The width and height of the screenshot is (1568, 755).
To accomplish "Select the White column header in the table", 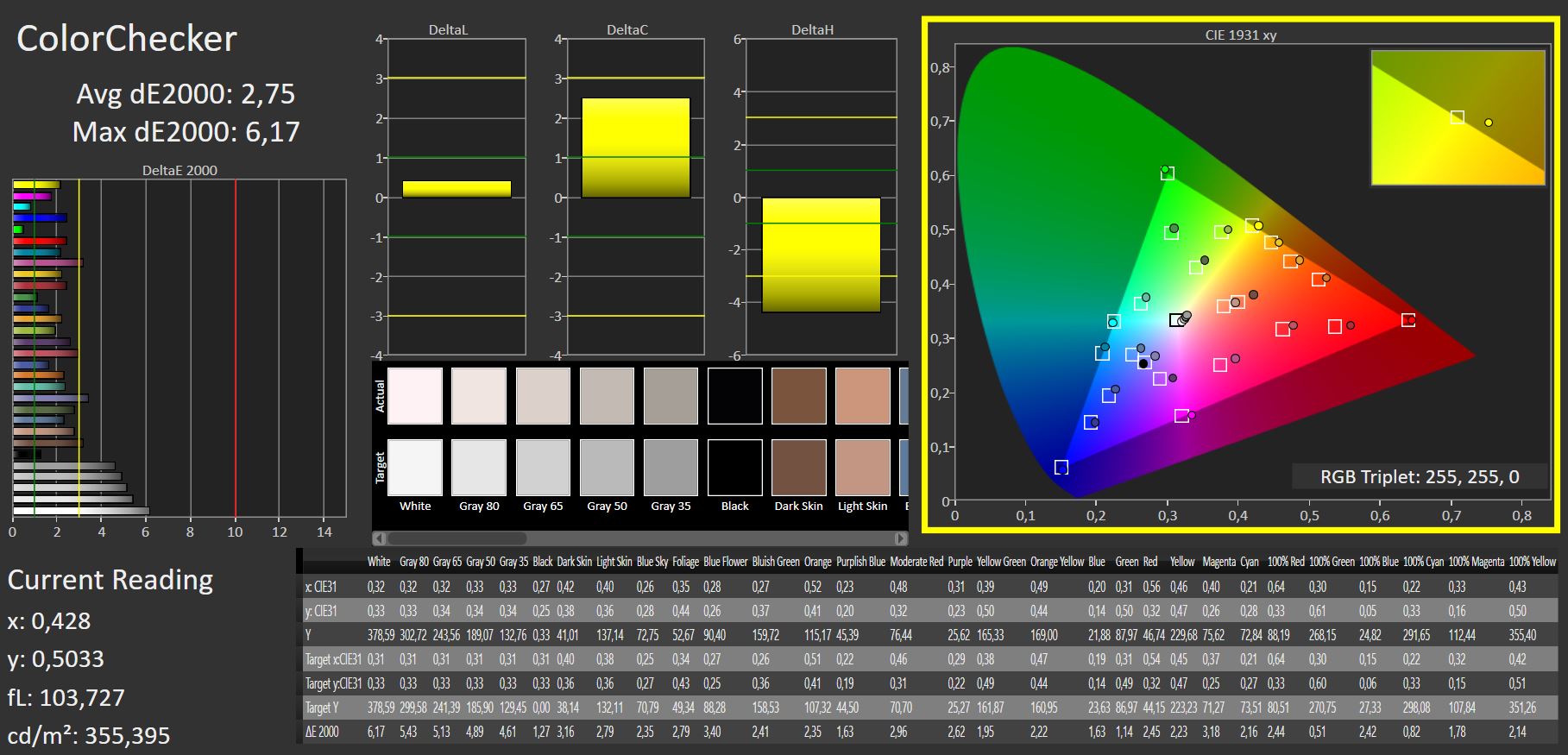I will 379,562.
